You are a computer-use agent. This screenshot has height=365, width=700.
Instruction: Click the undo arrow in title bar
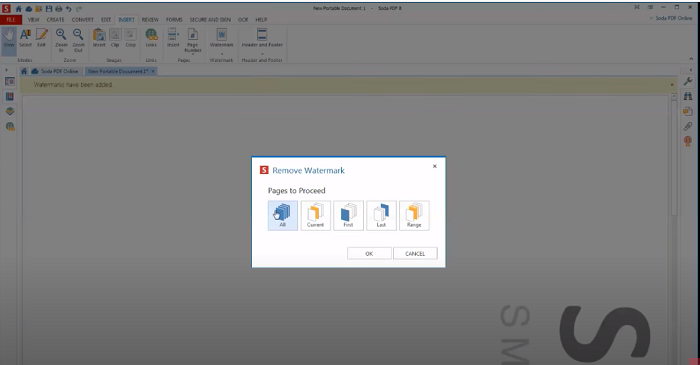(69, 9)
